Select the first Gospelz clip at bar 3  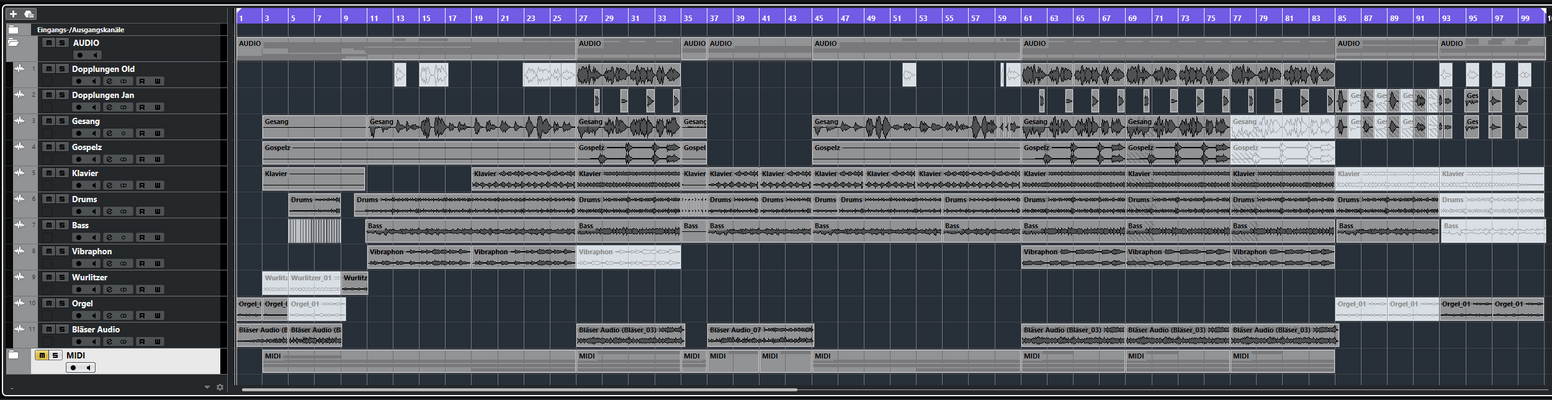click(419, 152)
